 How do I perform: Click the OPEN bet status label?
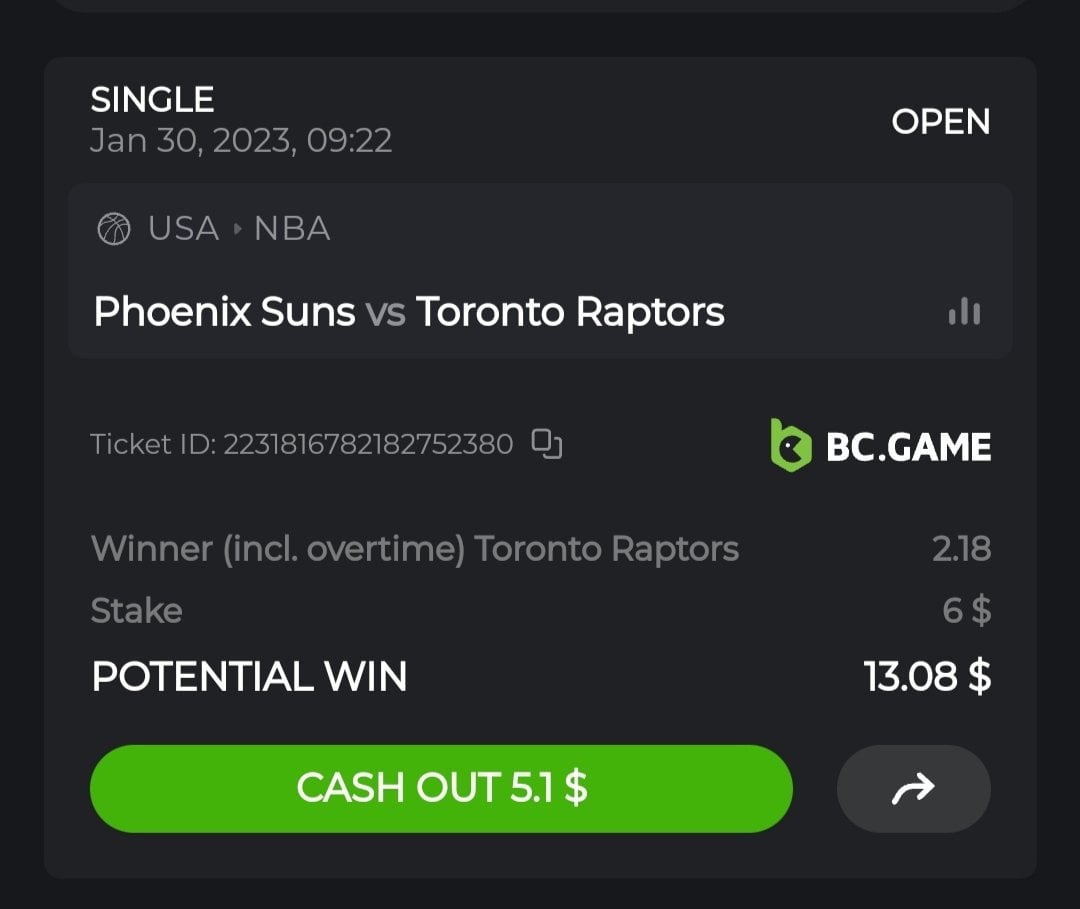(940, 122)
